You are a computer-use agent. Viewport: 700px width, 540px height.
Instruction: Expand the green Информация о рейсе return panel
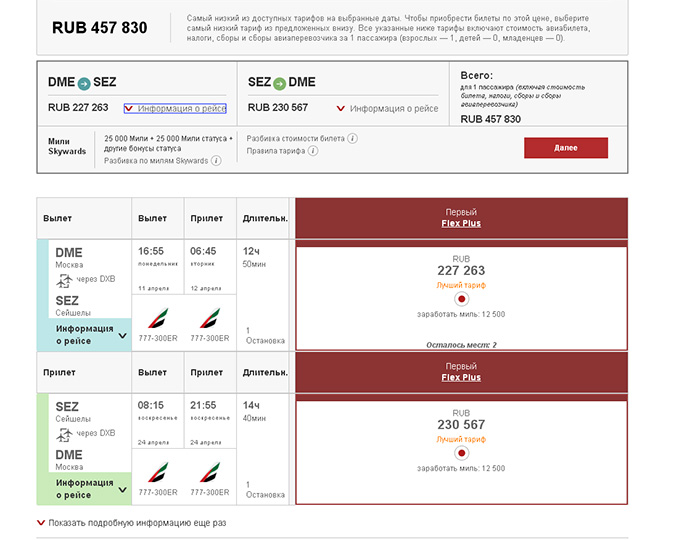click(90, 489)
